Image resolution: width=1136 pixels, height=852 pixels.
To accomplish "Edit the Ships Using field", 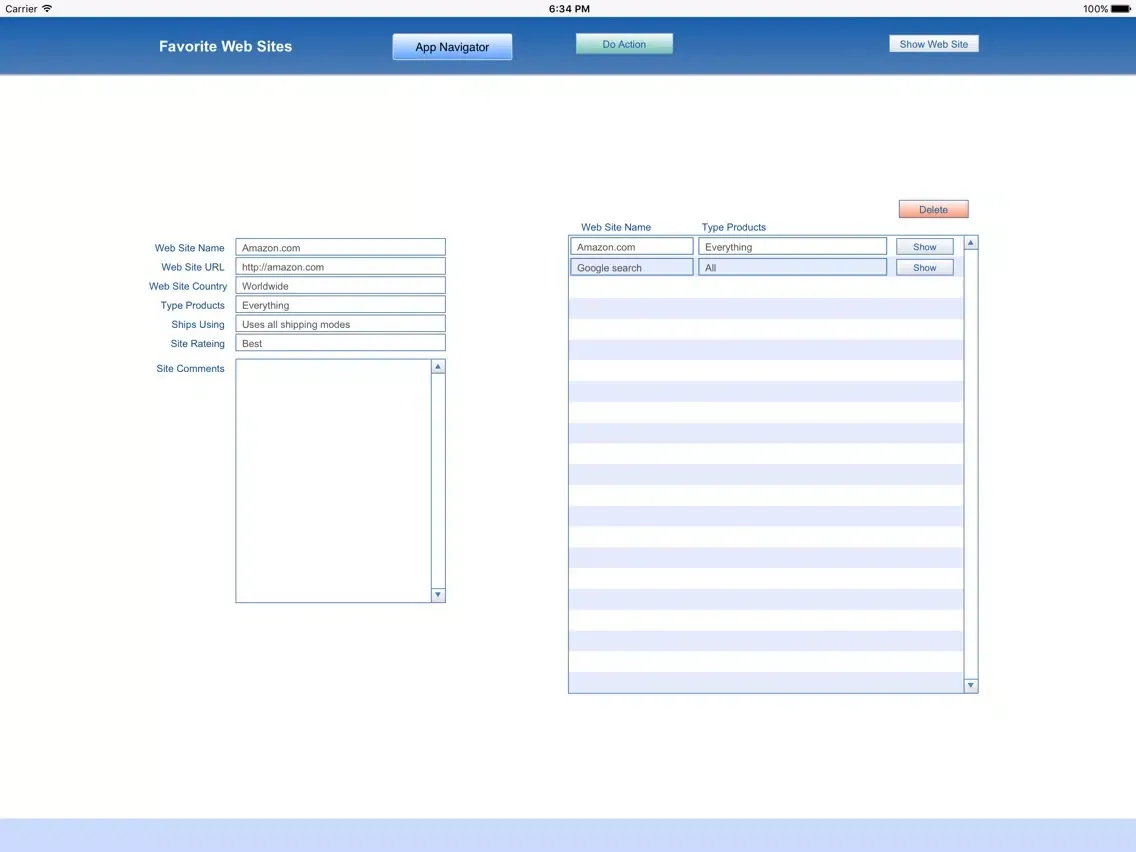I will [340, 324].
